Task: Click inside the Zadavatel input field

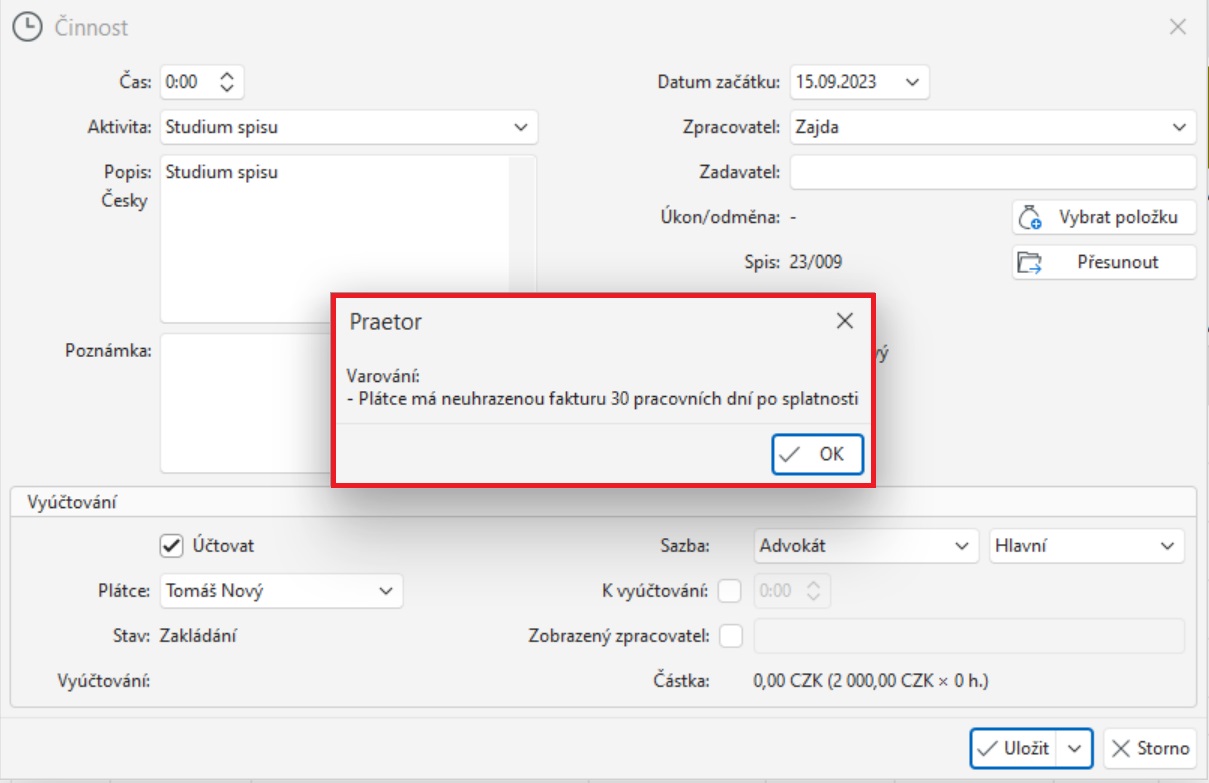Action: pos(990,173)
